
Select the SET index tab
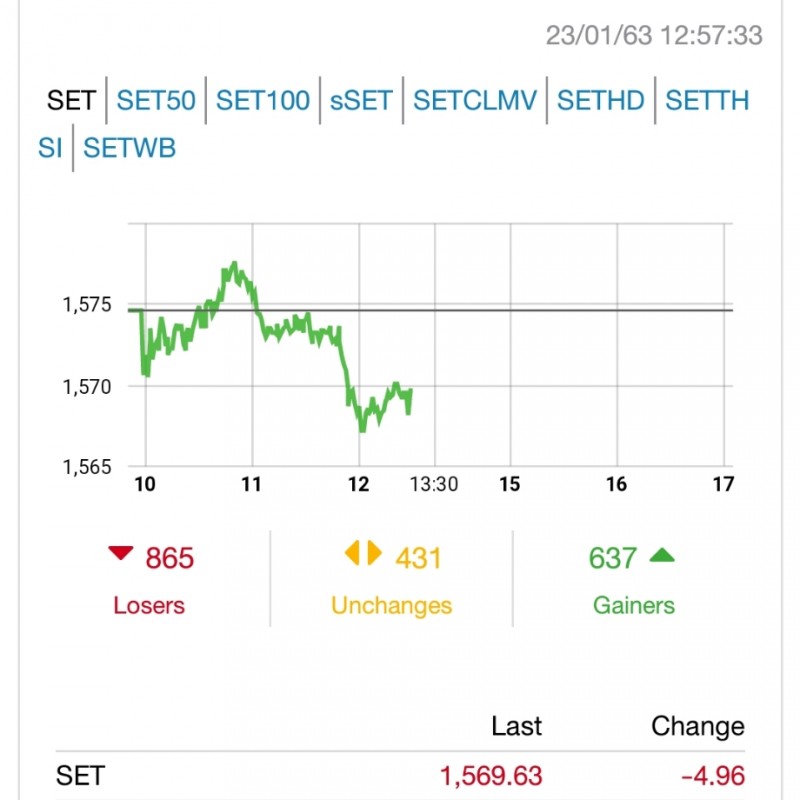[x=71, y=101]
